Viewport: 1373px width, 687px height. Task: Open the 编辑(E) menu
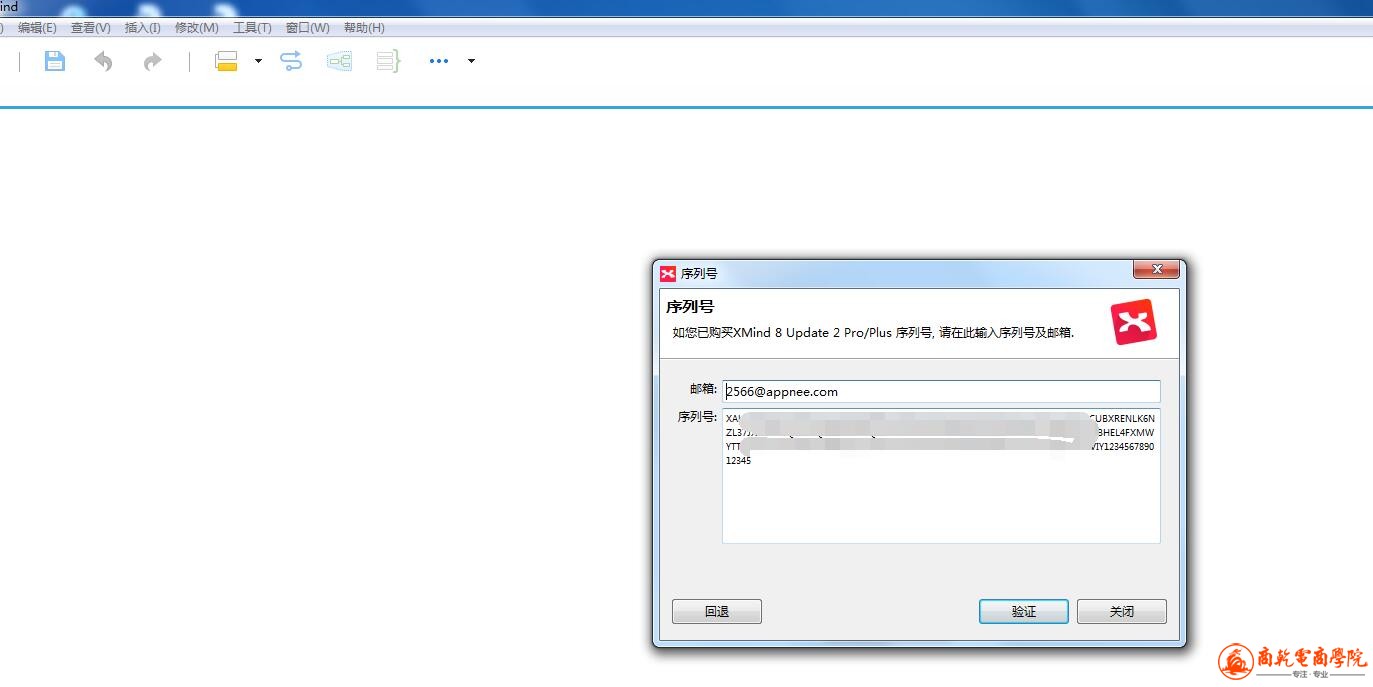[x=37, y=28]
